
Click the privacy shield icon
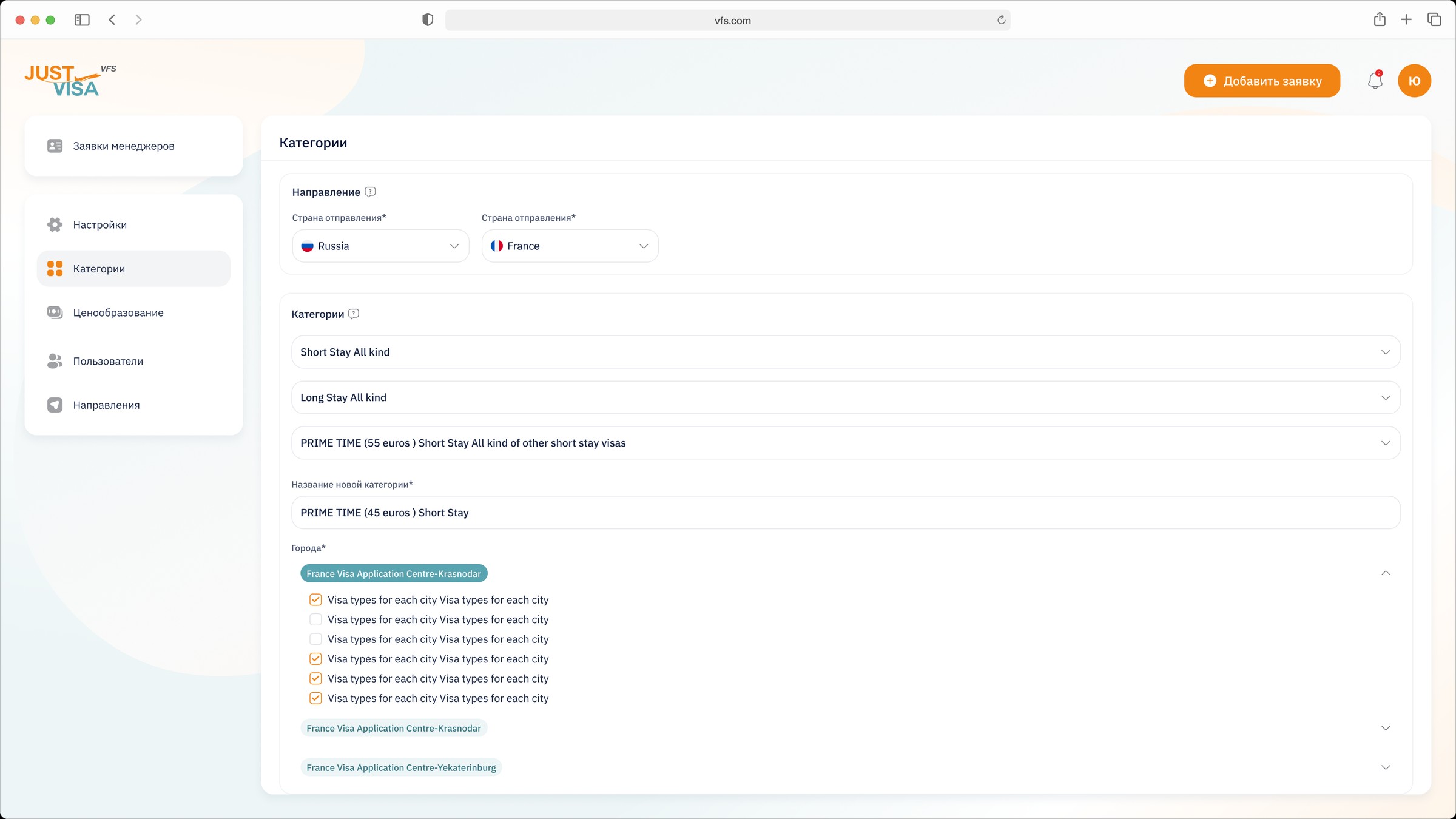click(x=428, y=20)
